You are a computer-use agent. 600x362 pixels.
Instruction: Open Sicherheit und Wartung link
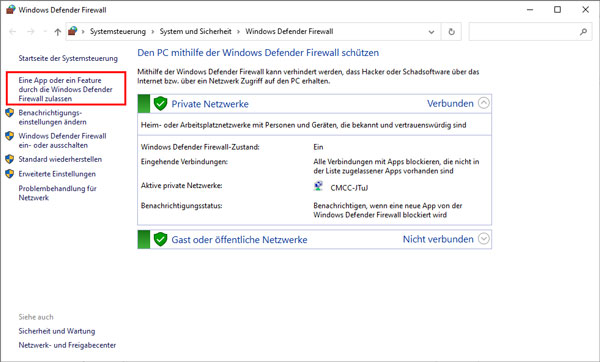(57, 331)
